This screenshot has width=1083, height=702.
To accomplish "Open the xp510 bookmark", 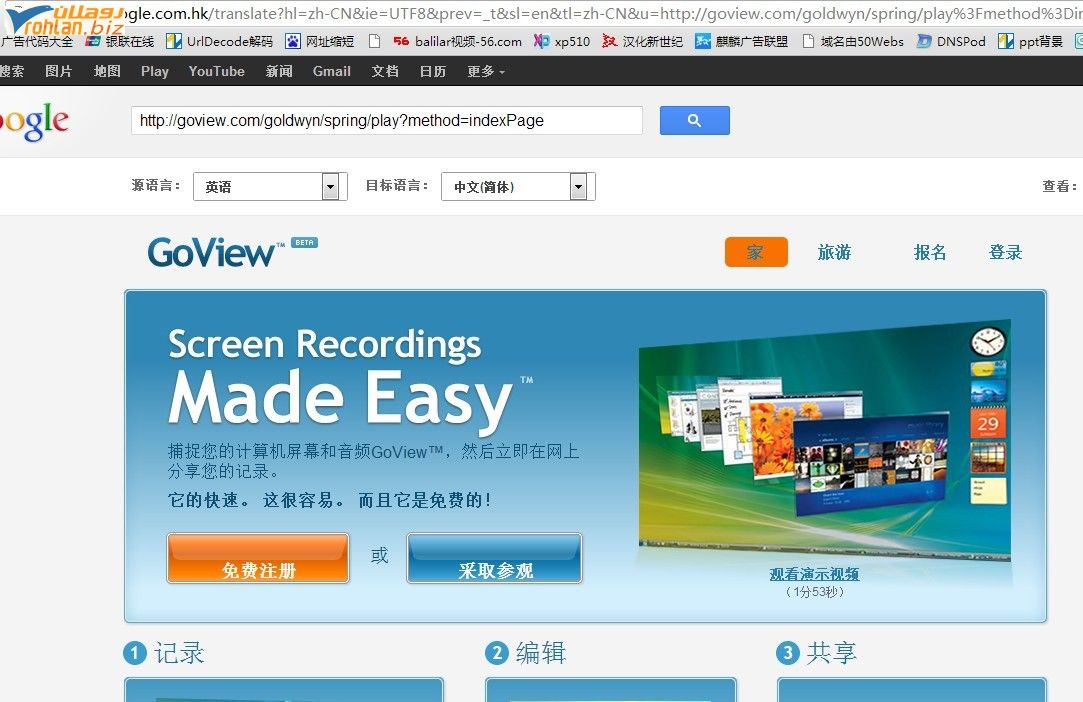I will pos(562,41).
